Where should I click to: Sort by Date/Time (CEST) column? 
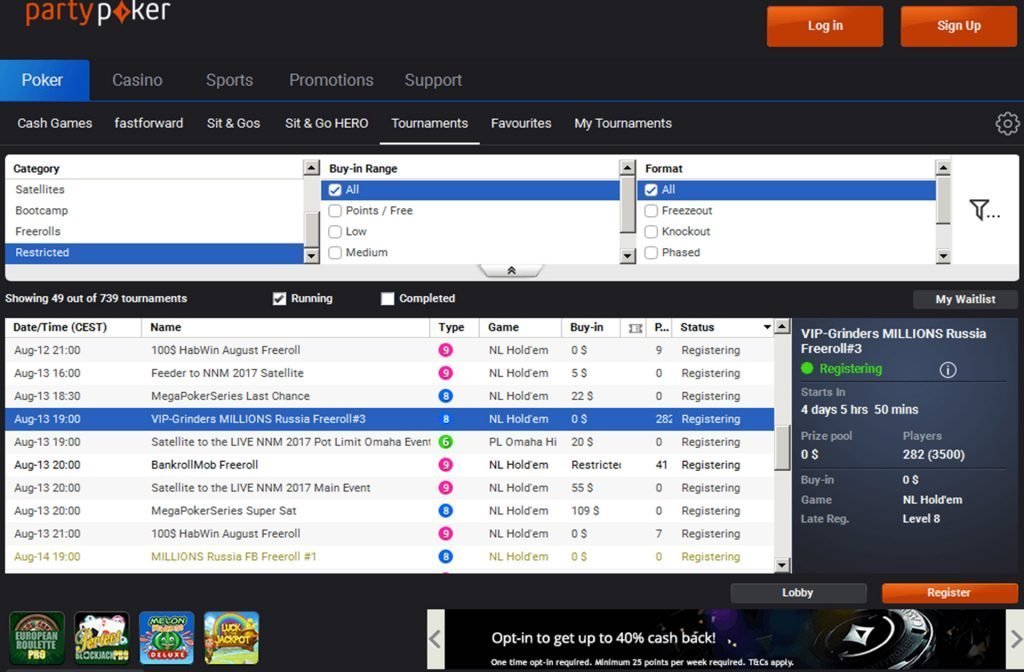point(73,327)
